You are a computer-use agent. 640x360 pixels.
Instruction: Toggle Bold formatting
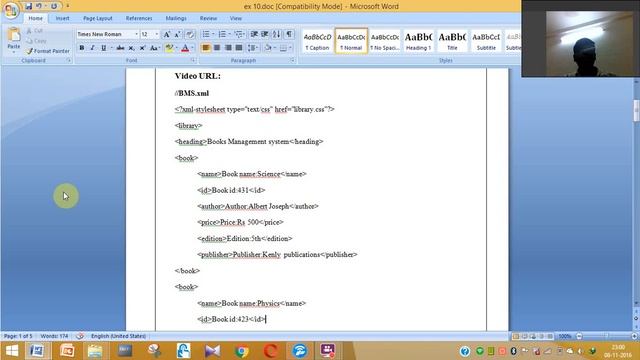click(x=82, y=48)
